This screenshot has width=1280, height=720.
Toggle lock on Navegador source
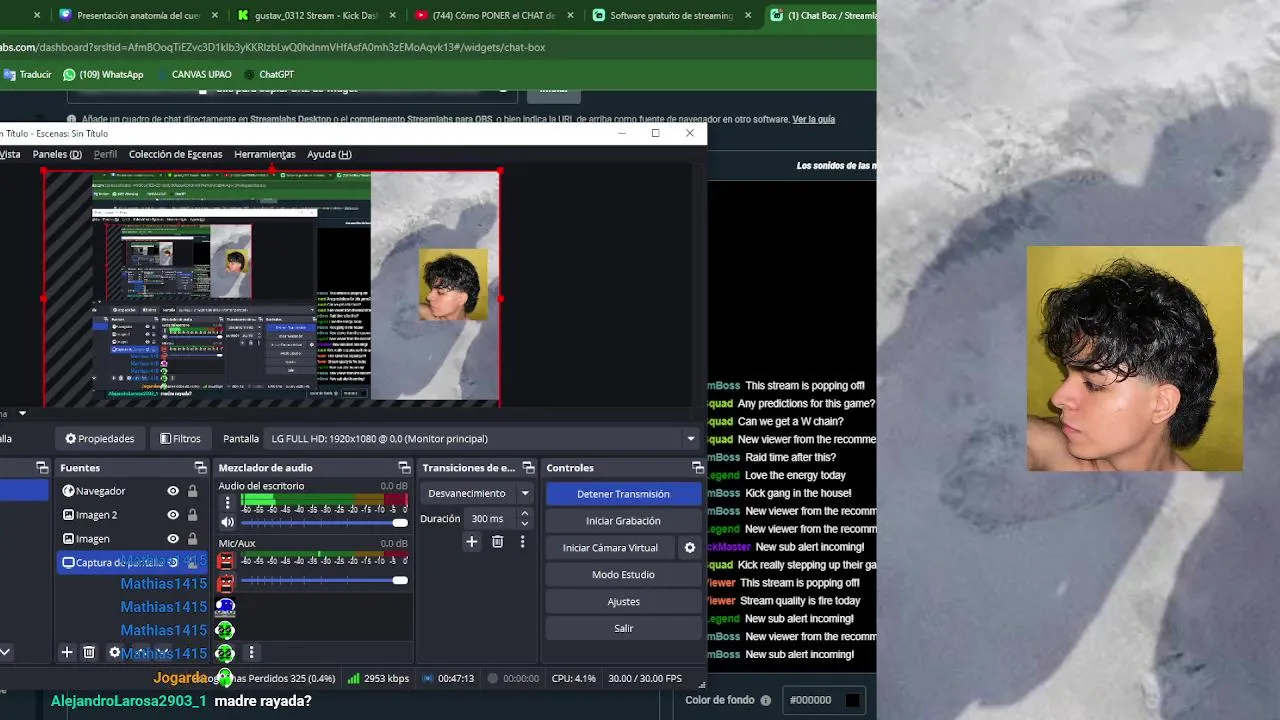(x=192, y=491)
